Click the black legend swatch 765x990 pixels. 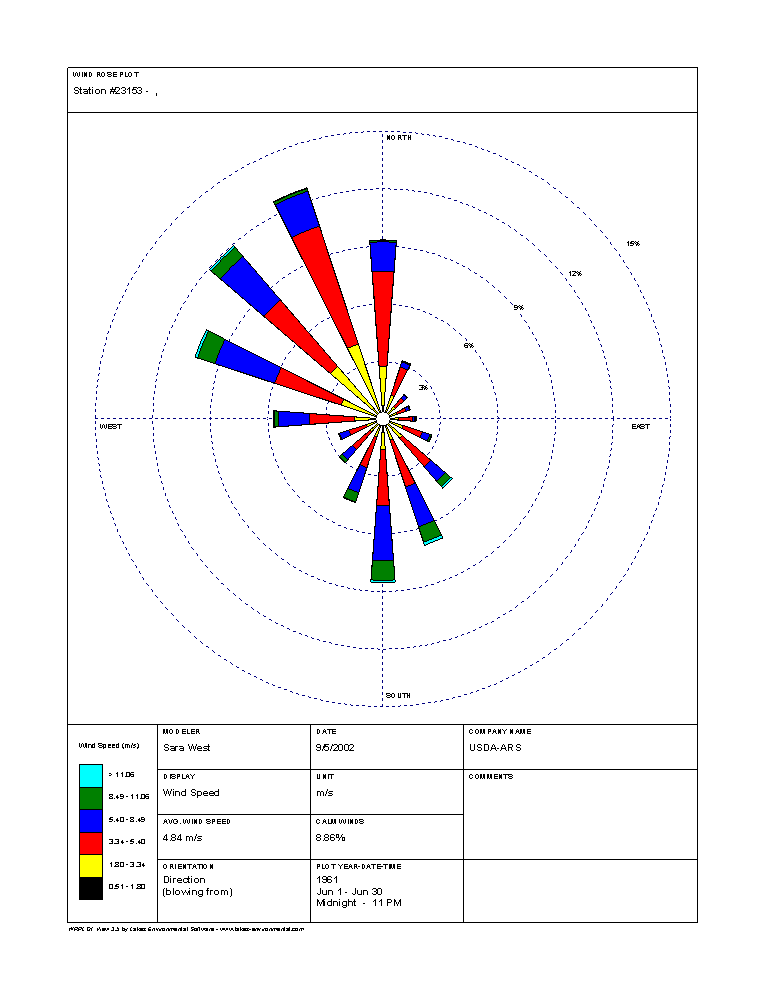[x=91, y=888]
